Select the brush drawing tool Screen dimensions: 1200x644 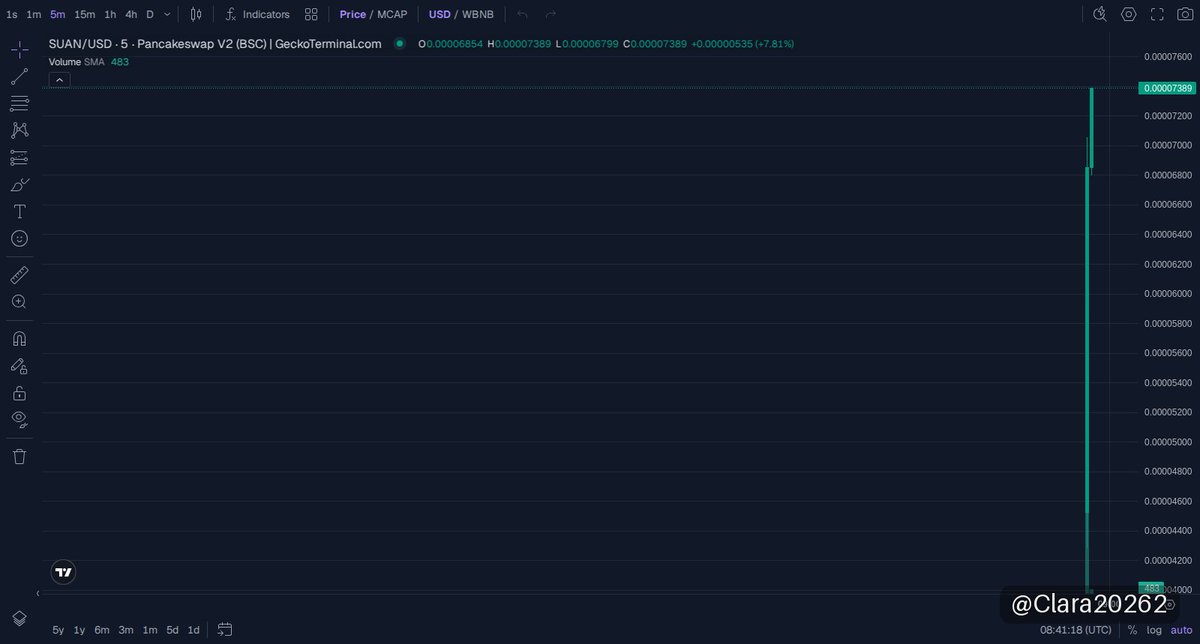coord(19,184)
